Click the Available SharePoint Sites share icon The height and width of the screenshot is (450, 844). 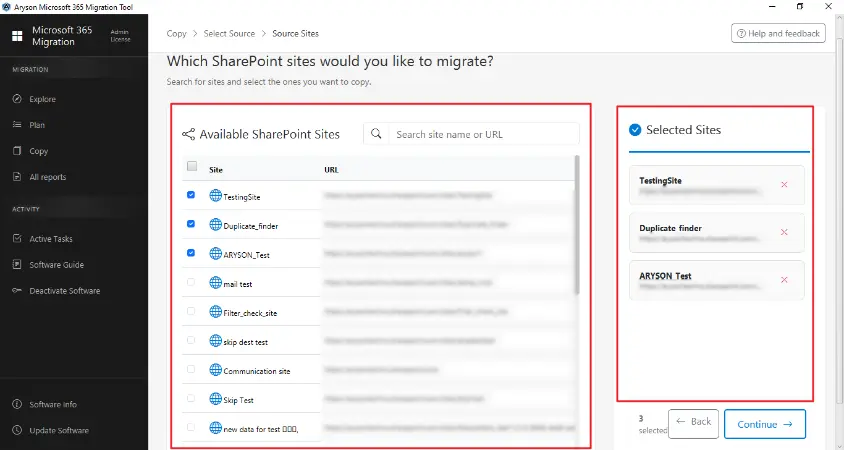pos(188,134)
